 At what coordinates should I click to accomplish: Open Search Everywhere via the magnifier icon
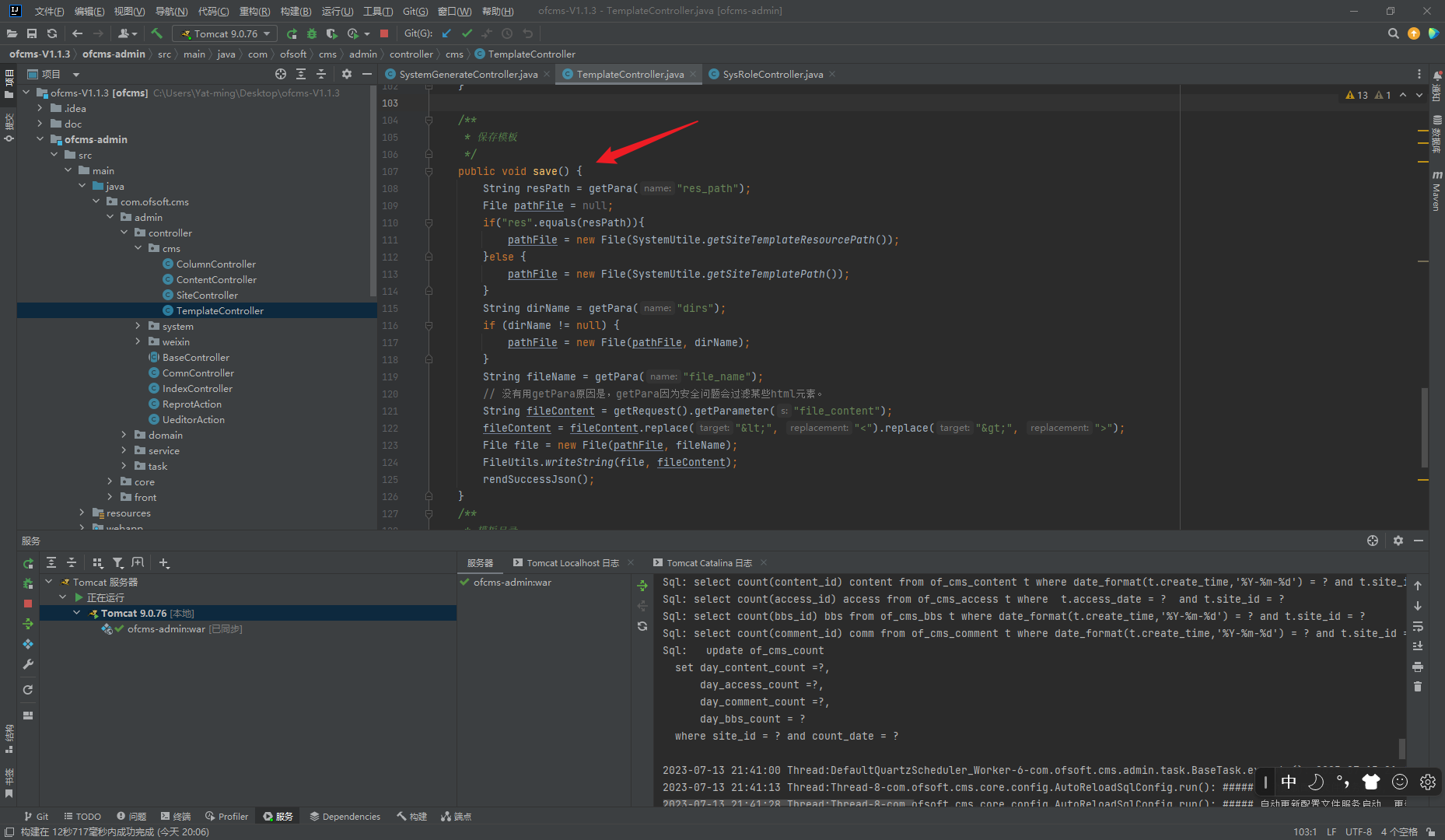1393,33
